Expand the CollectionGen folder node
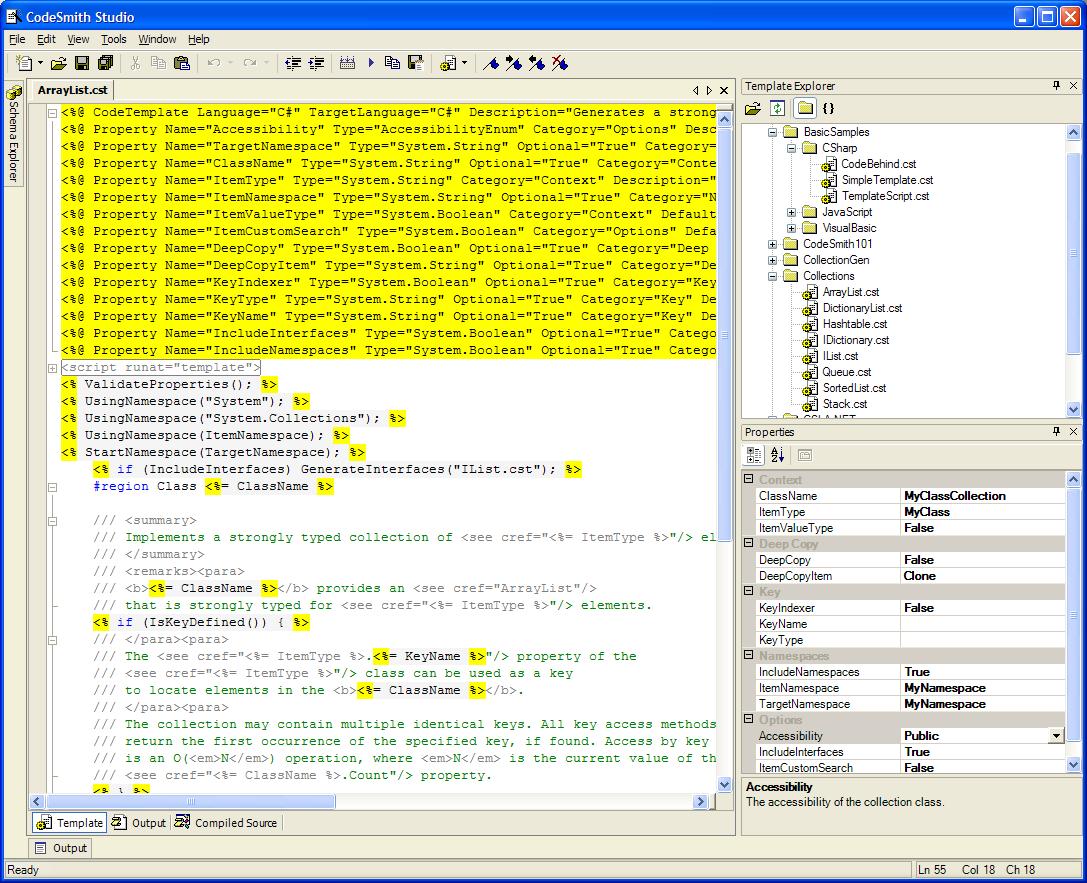Viewport: 1087px width, 883px height. pos(772,260)
